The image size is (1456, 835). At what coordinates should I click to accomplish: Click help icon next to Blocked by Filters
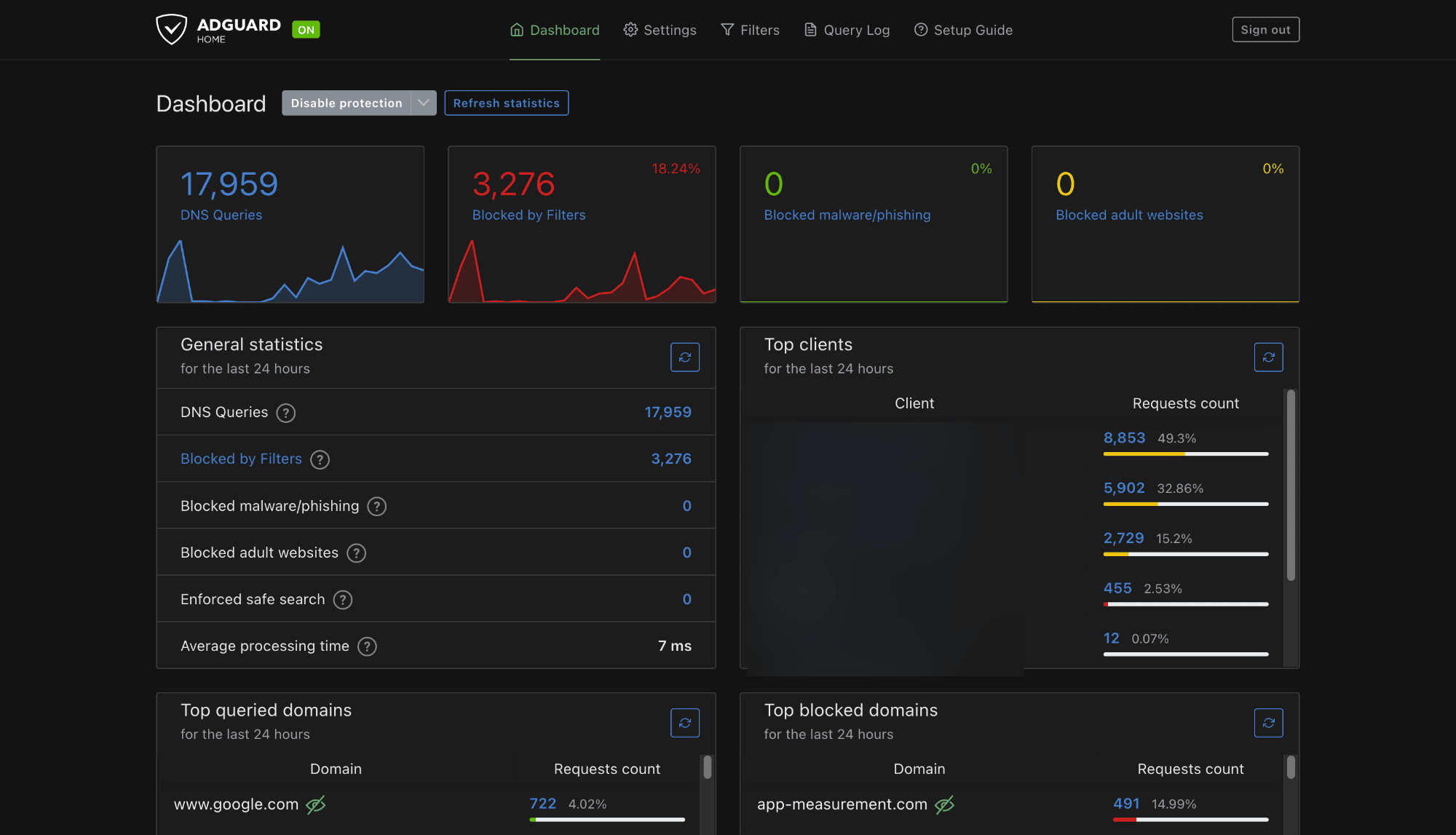[x=320, y=459]
